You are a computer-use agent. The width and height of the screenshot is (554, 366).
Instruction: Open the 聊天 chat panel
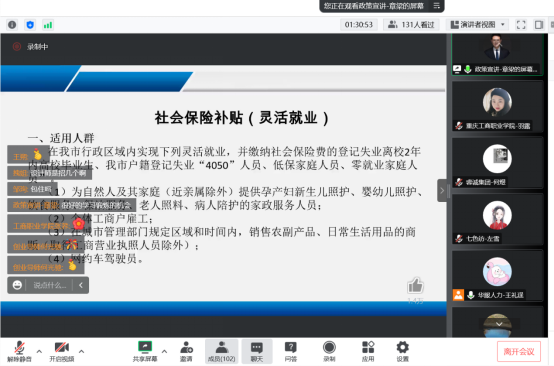(257, 352)
